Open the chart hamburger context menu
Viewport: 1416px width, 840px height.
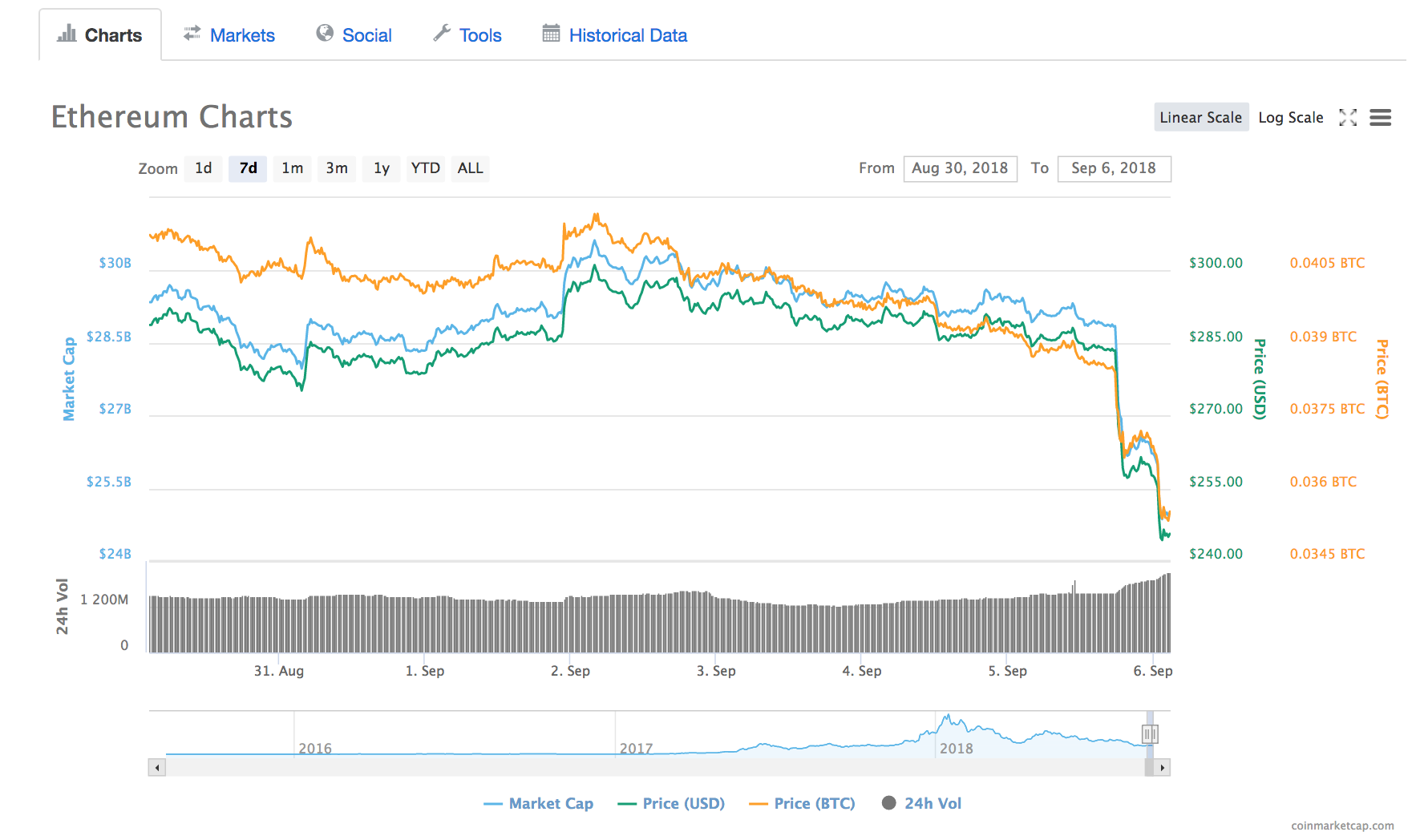tap(1380, 118)
